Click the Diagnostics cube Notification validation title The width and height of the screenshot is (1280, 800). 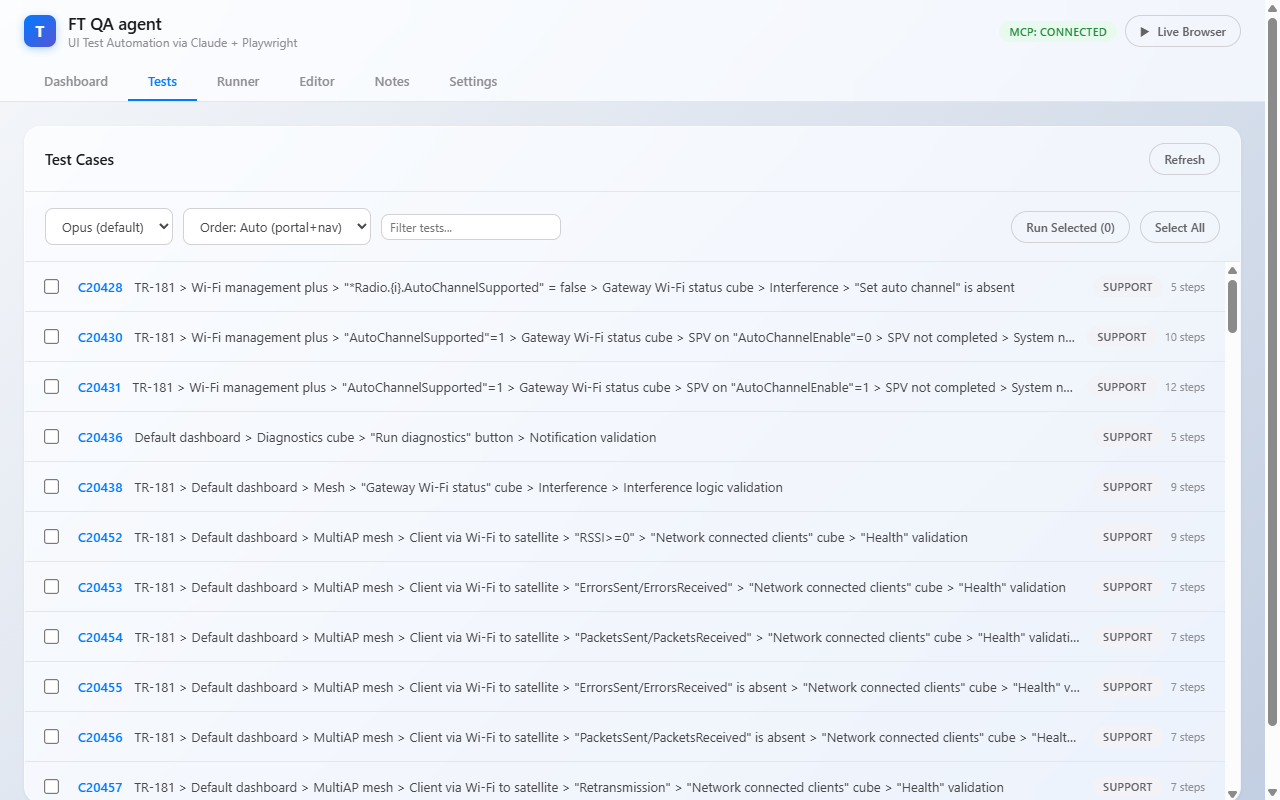pos(395,437)
